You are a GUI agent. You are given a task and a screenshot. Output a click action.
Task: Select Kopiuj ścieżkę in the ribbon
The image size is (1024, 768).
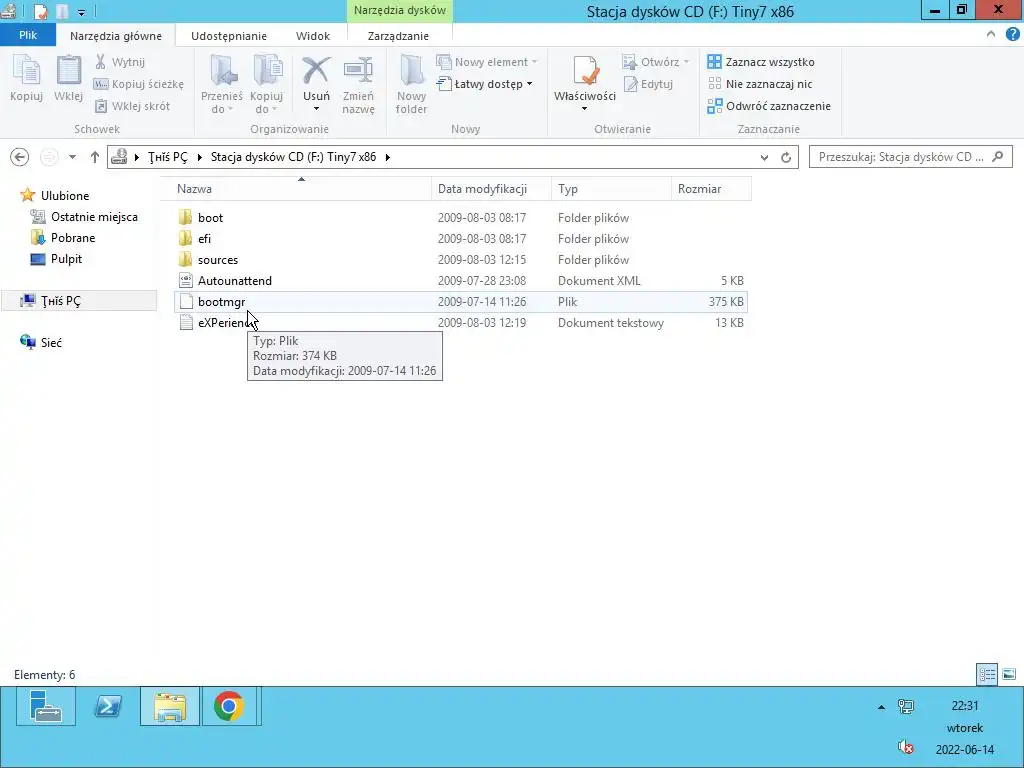[x=139, y=84]
